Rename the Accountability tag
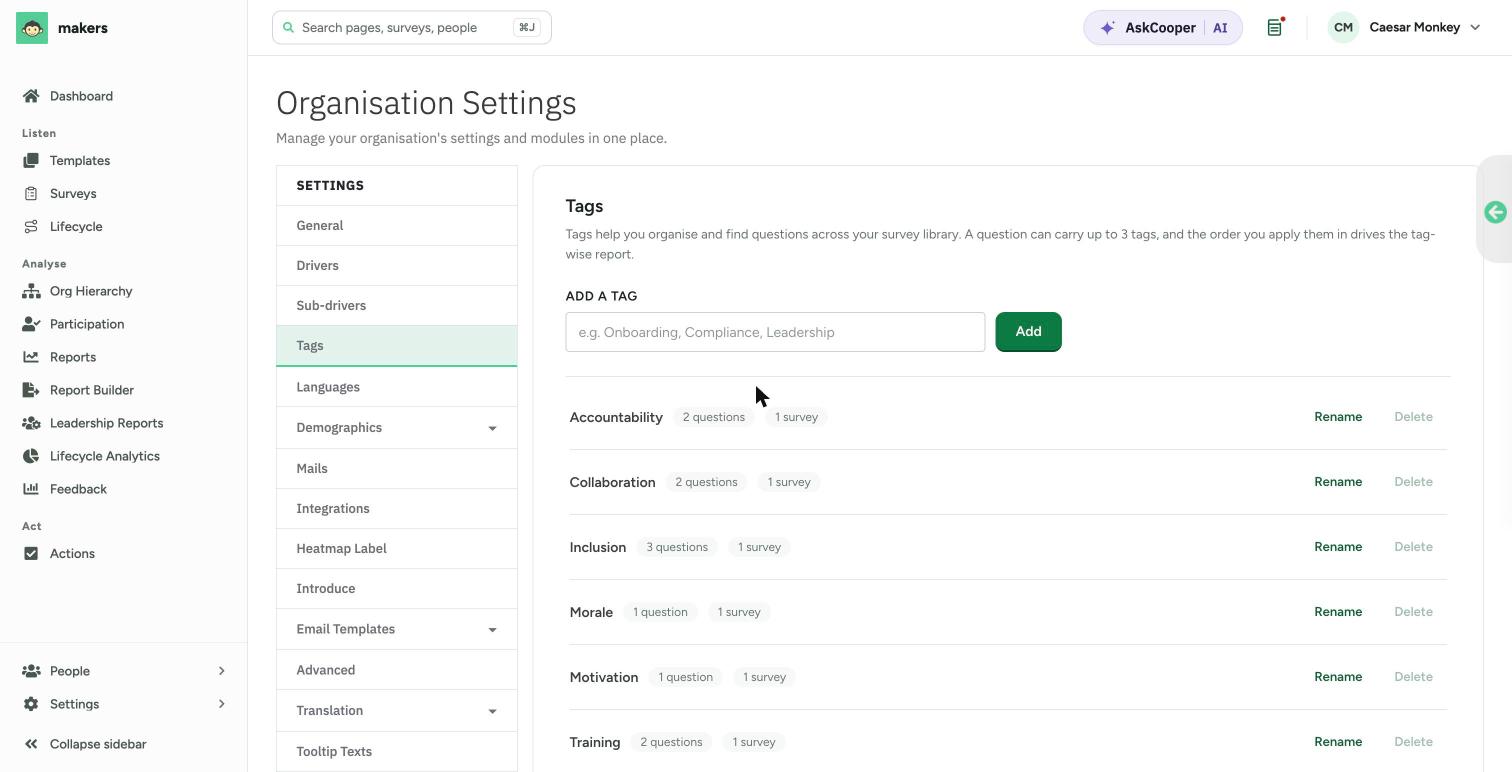1512x772 pixels. (x=1338, y=417)
